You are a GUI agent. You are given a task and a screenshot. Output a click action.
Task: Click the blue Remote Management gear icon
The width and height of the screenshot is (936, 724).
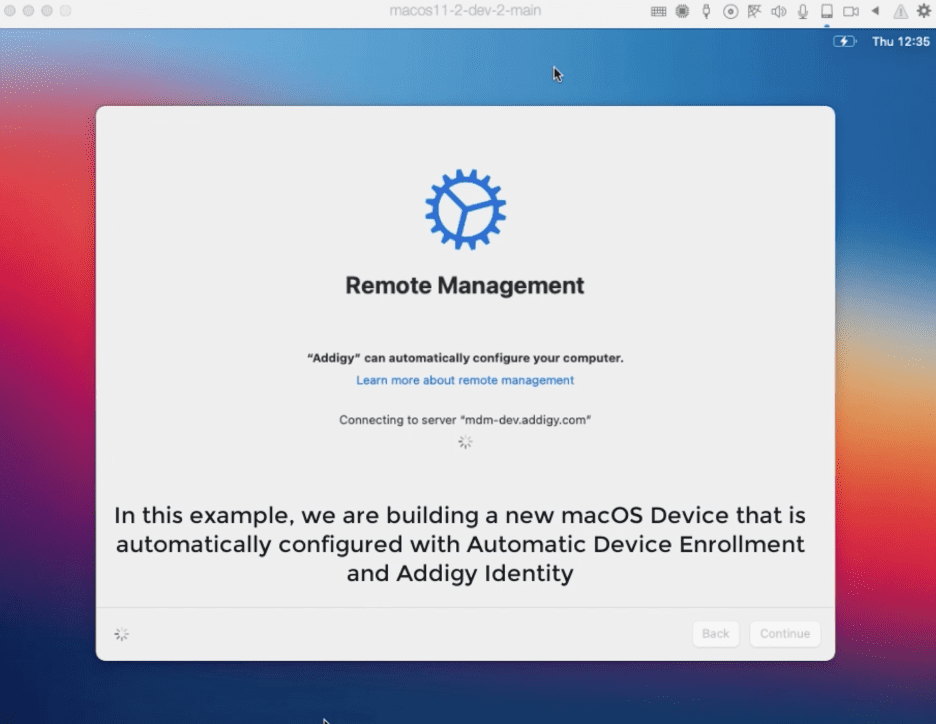coord(466,209)
